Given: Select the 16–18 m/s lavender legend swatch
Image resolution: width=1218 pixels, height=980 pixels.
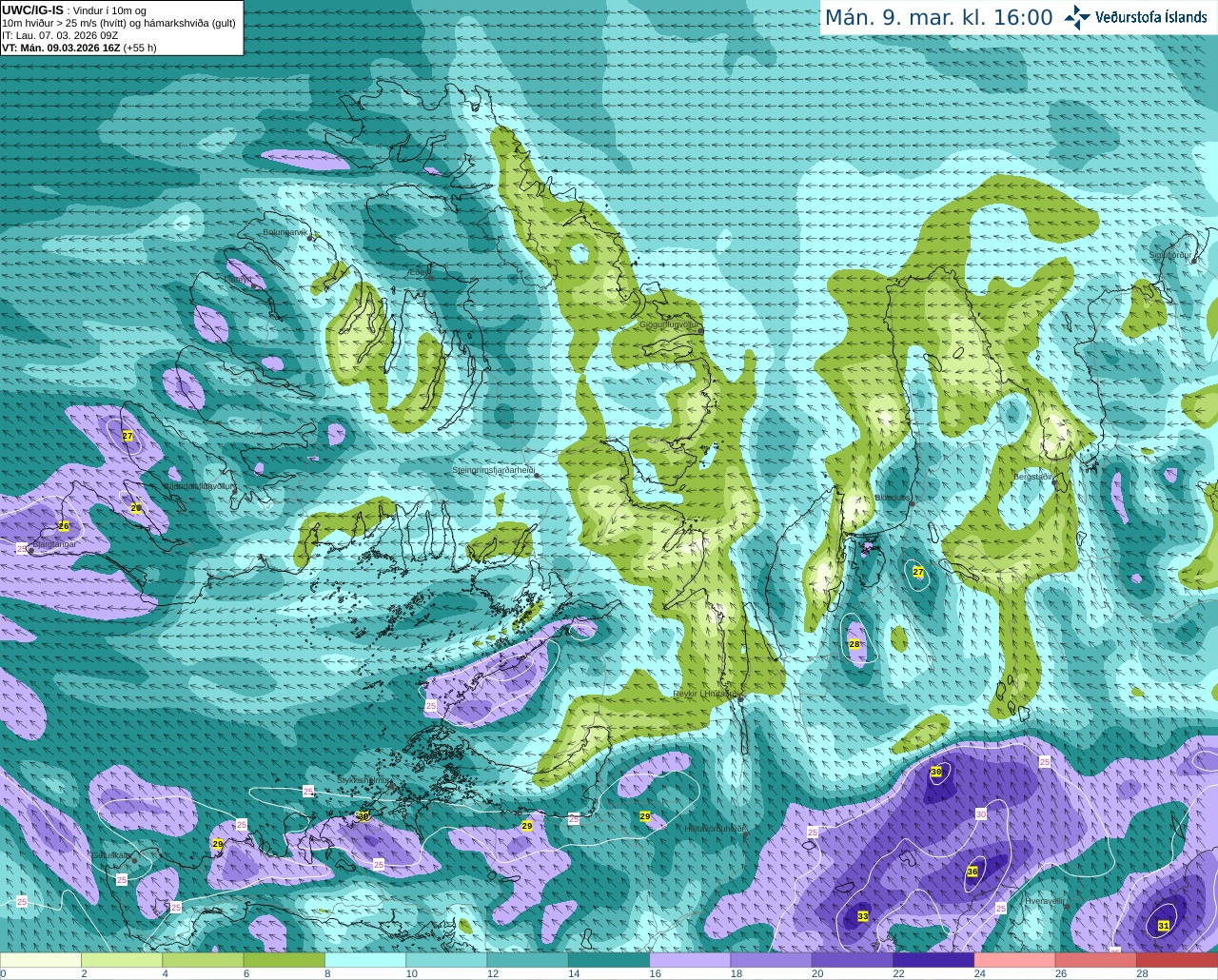Looking at the screenshot, I should [690, 960].
